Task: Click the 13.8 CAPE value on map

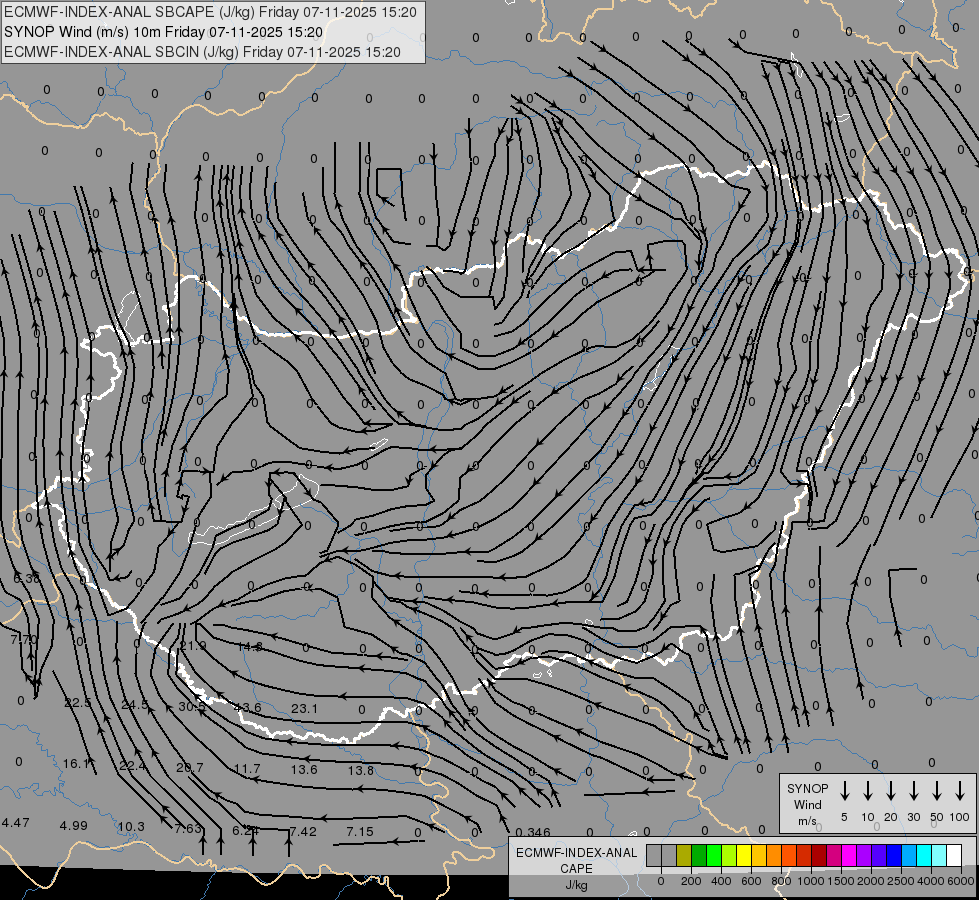Action: (361, 770)
